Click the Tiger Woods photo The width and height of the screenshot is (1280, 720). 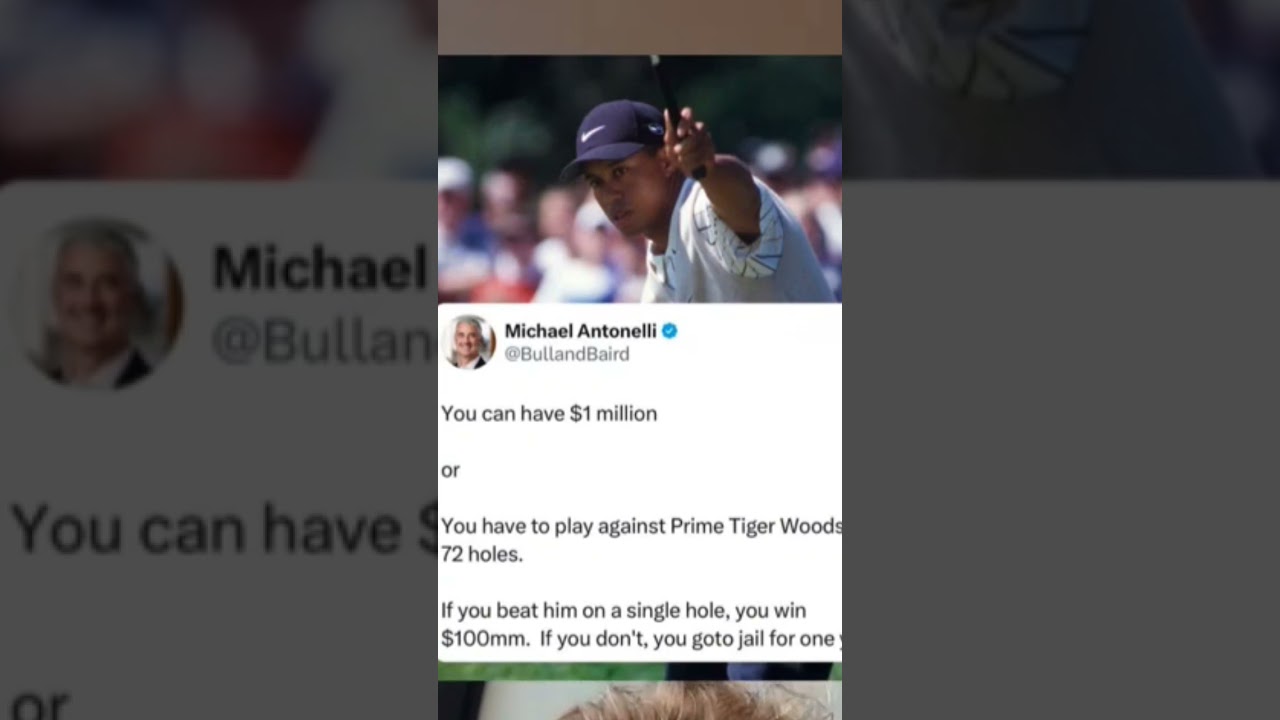tap(640, 179)
